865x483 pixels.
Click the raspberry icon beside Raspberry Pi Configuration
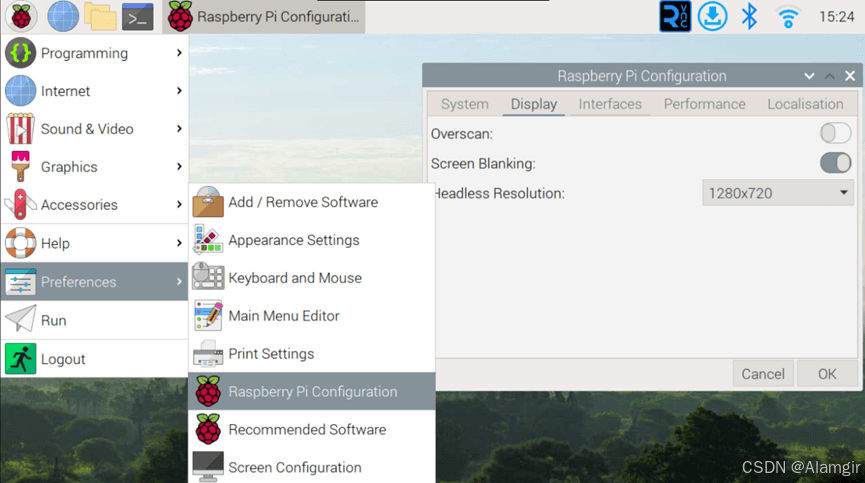coord(208,391)
